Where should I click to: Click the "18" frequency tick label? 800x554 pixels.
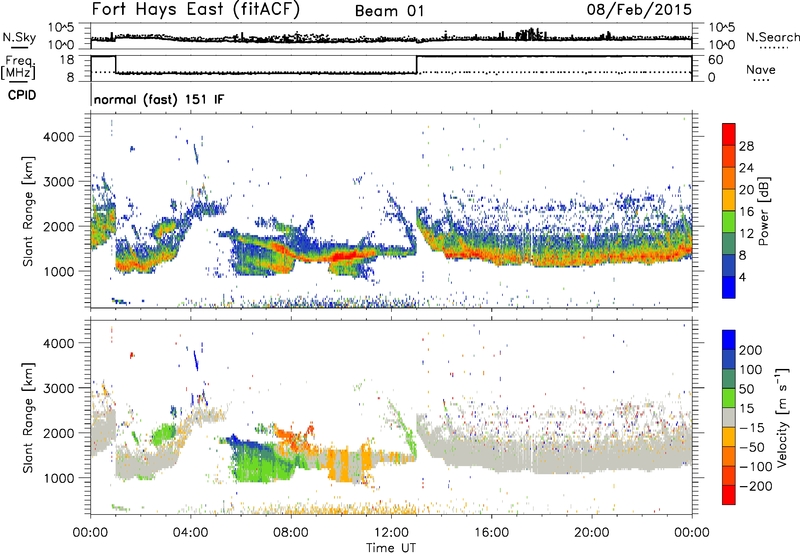coord(67,60)
